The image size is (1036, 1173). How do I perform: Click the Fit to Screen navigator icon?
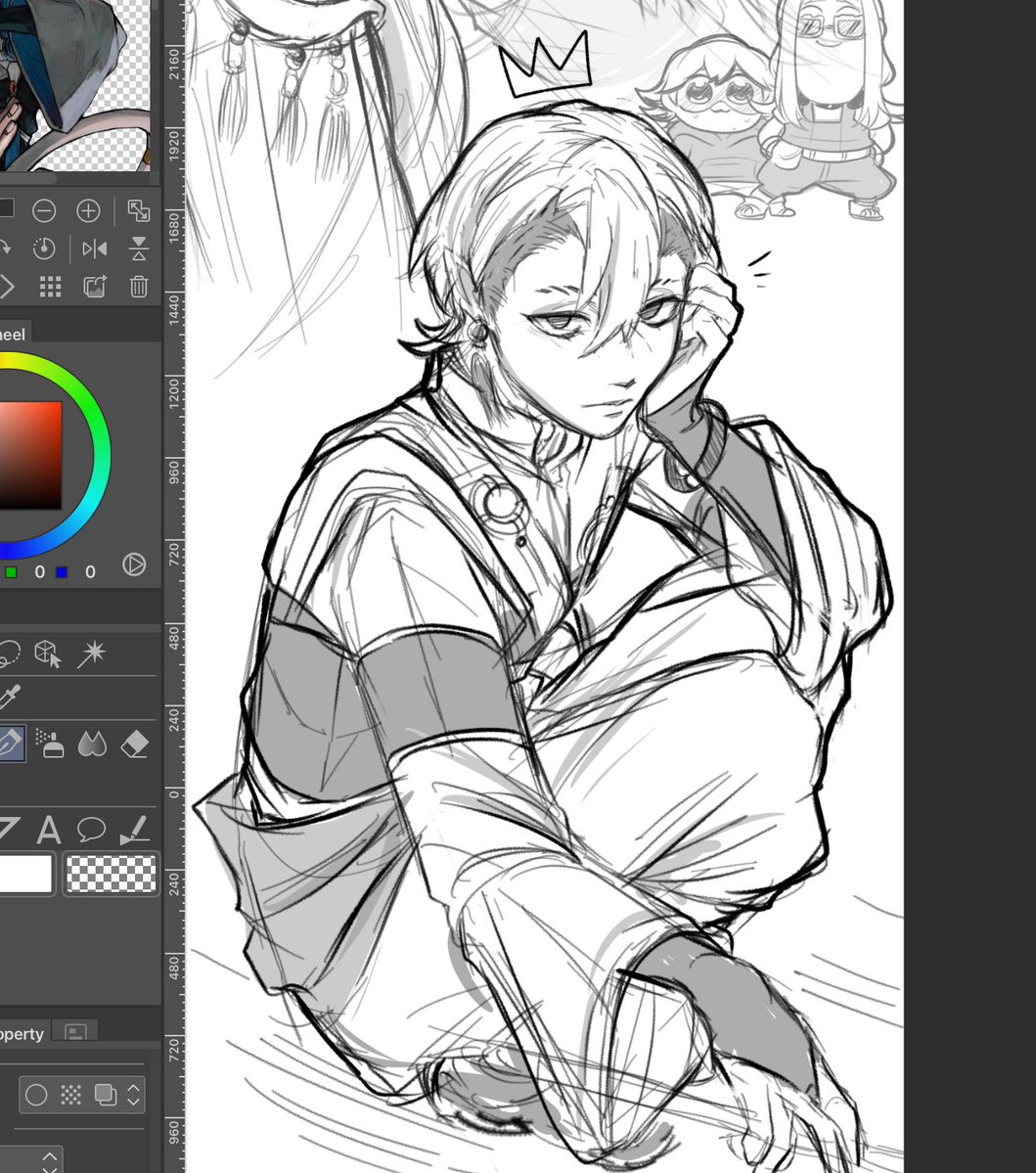[x=138, y=211]
